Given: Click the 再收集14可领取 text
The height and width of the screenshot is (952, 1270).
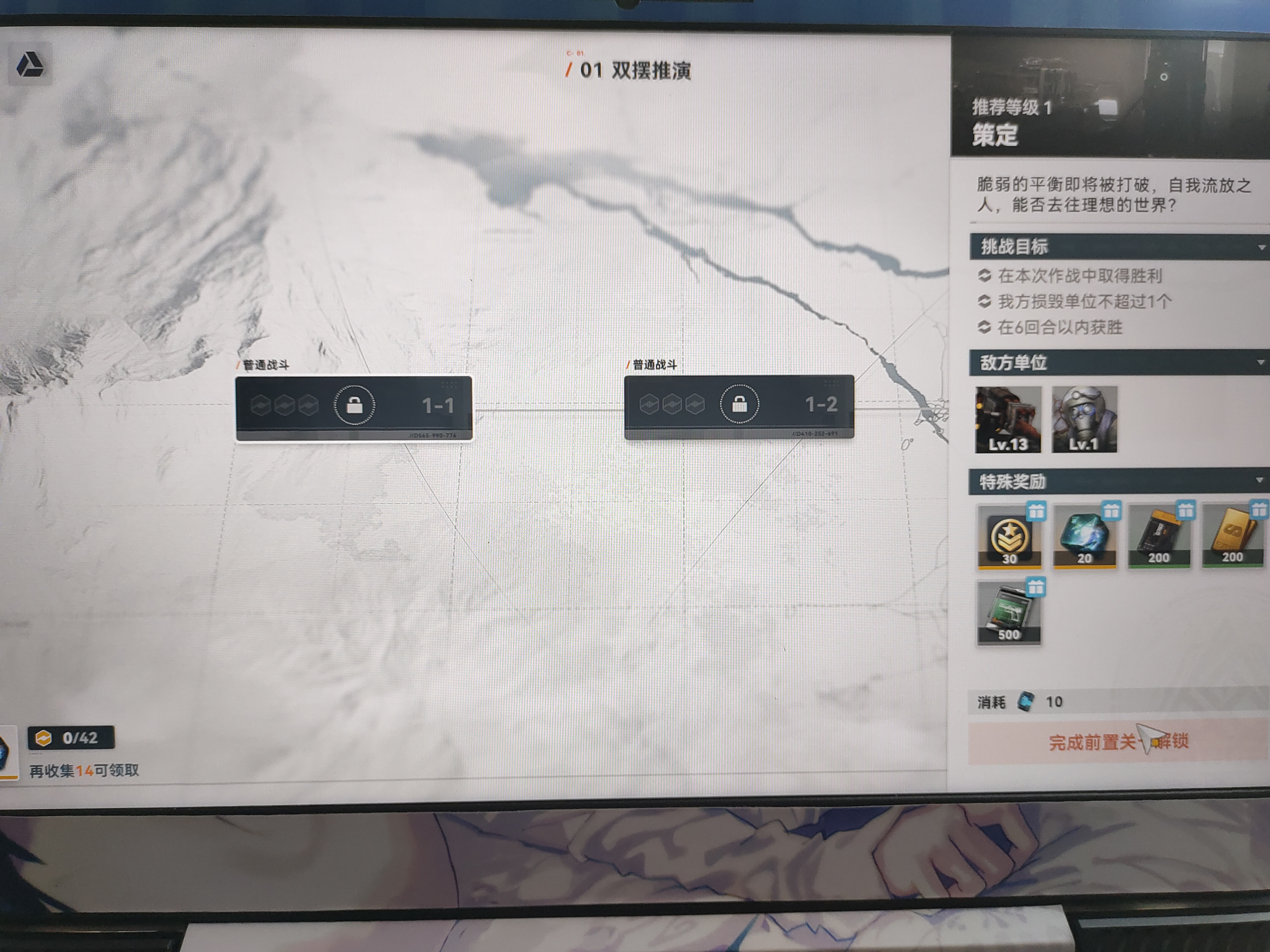Looking at the screenshot, I should [x=84, y=771].
